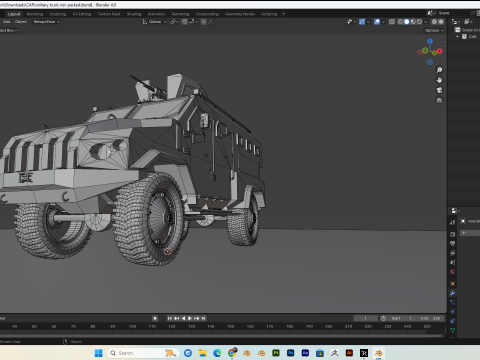
Task: Open the Options dropdown in viewport
Action: (434, 30)
